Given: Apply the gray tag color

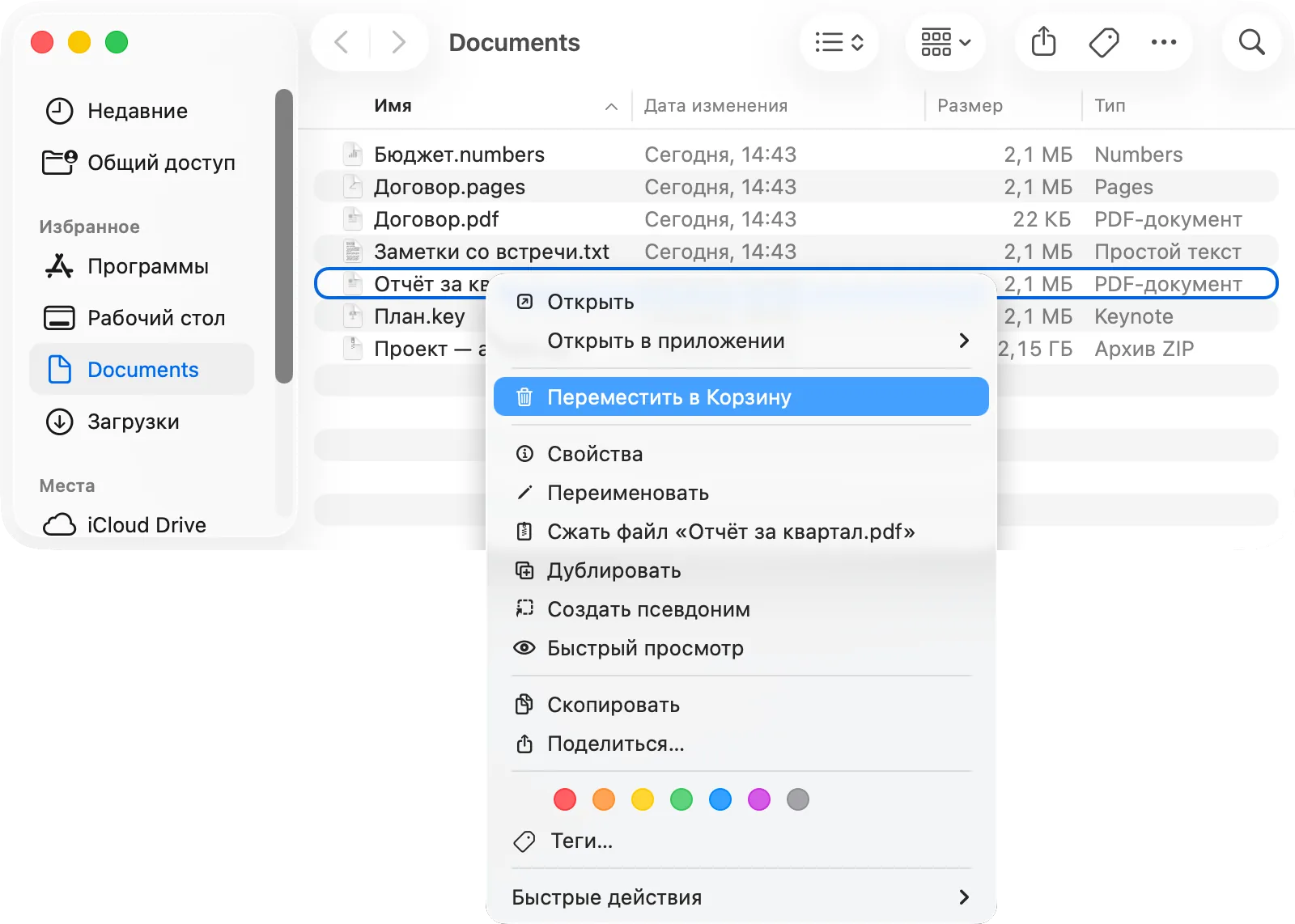Looking at the screenshot, I should [x=798, y=799].
